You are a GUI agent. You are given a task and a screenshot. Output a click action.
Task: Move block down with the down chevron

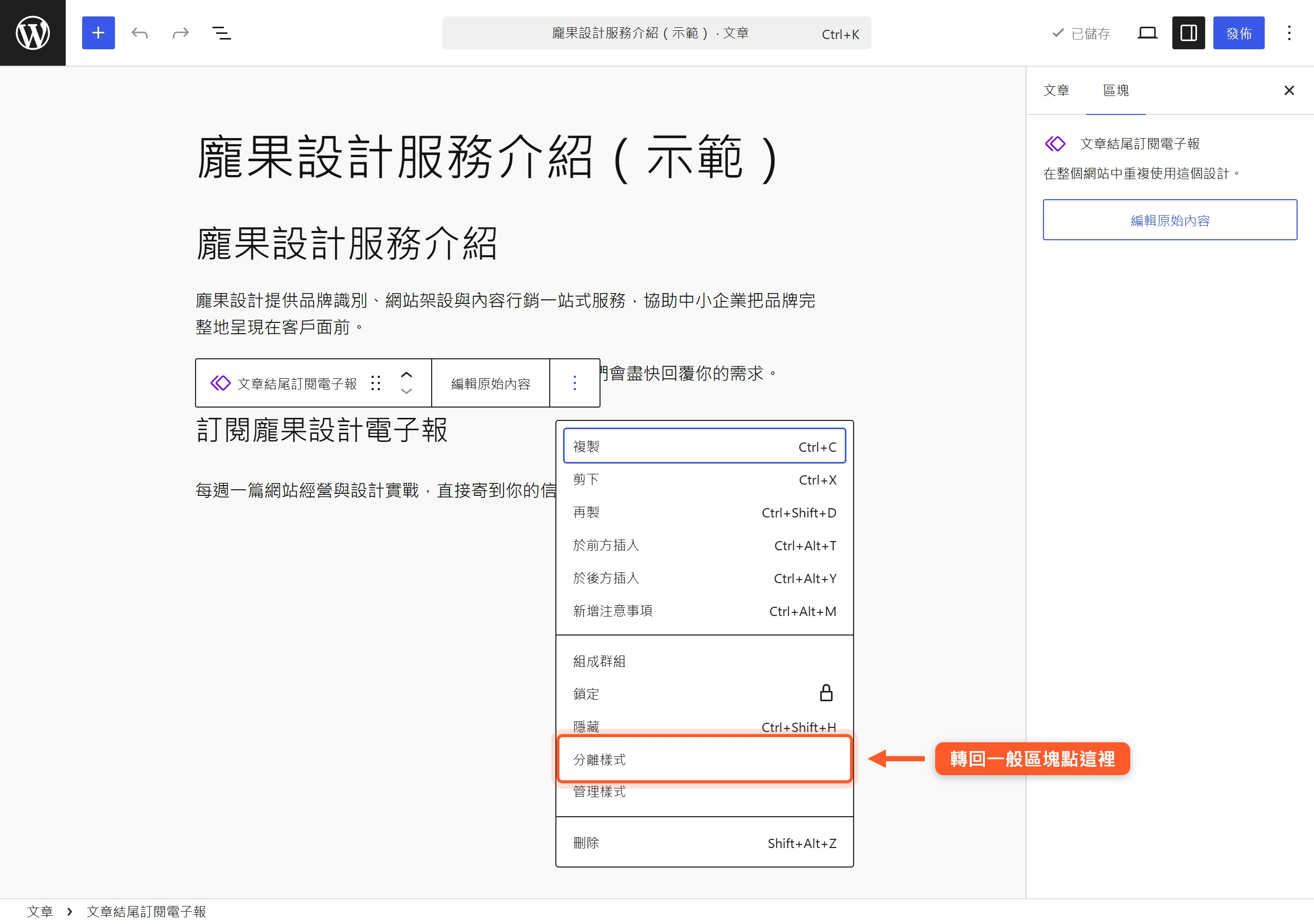407,392
